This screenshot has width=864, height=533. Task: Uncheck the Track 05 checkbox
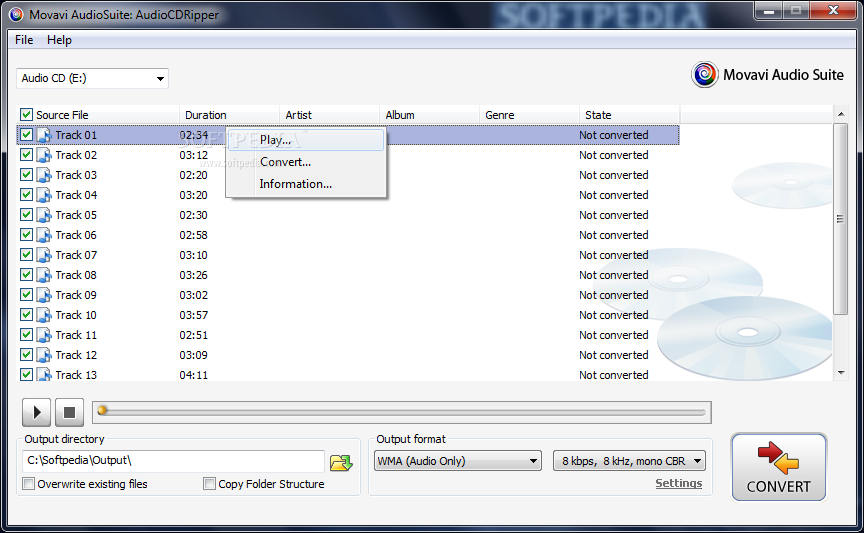[26, 214]
